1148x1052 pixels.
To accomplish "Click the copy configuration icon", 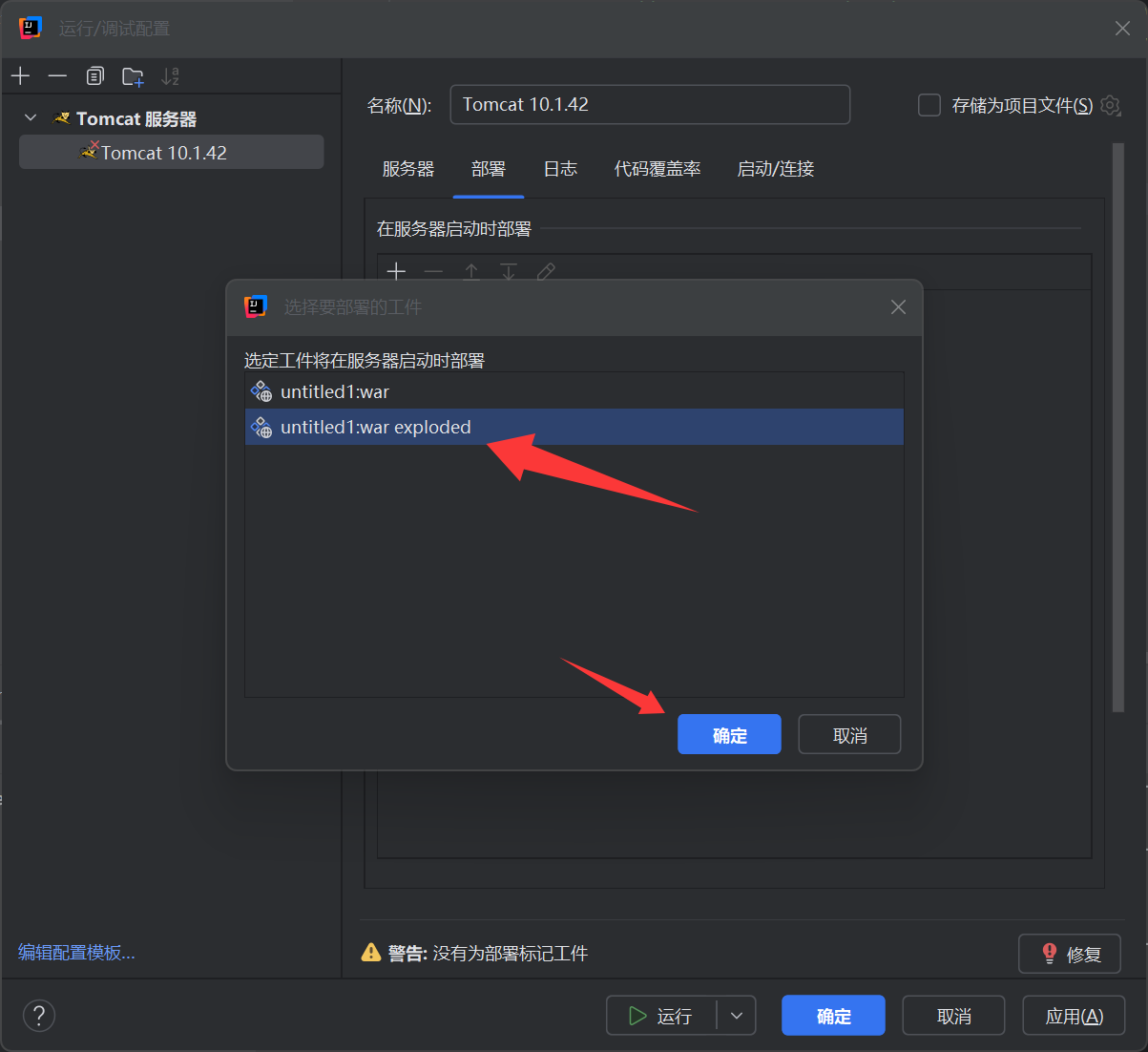I will [94, 75].
